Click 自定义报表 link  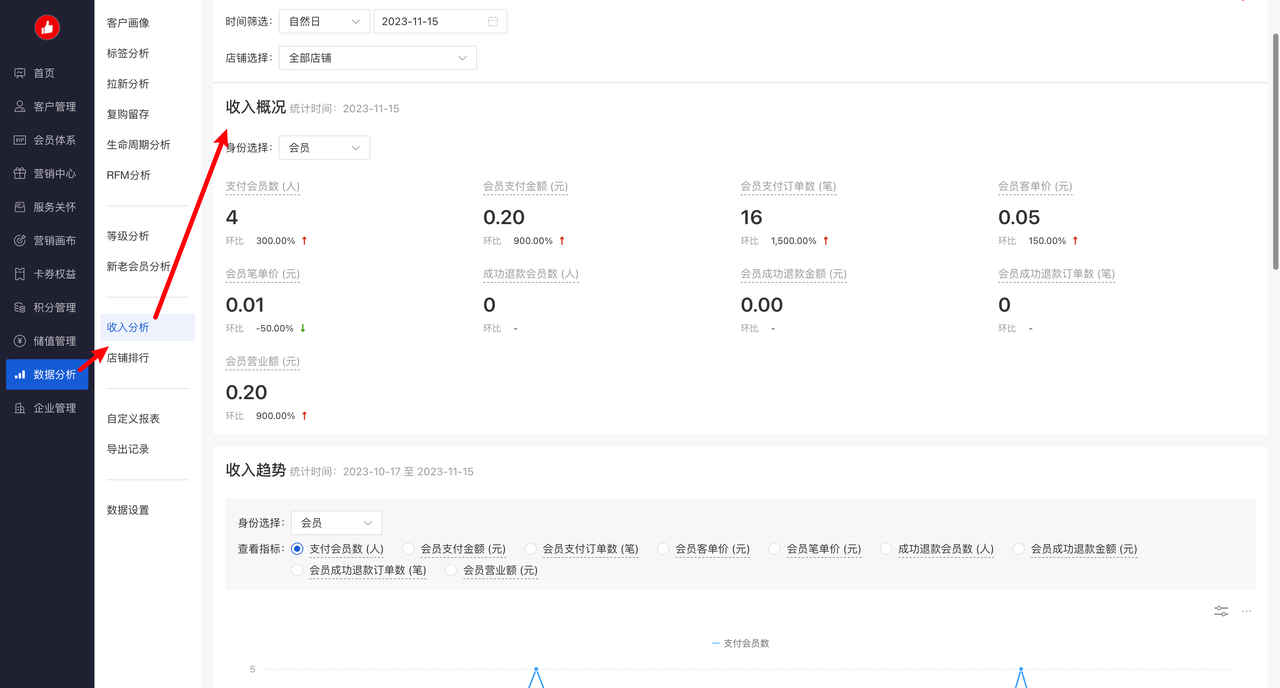tap(133, 419)
